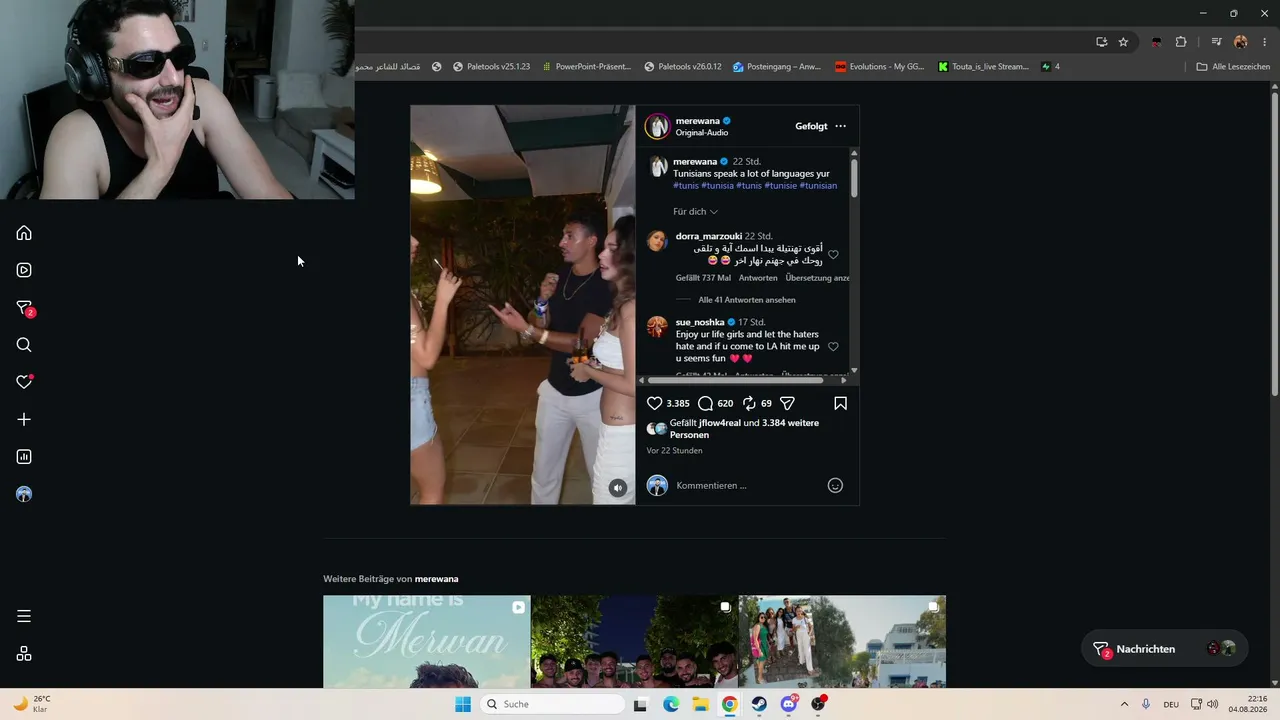Viewport: 1280px width, 720px height.
Task: Open Discord from the taskbar
Action: tap(789, 704)
